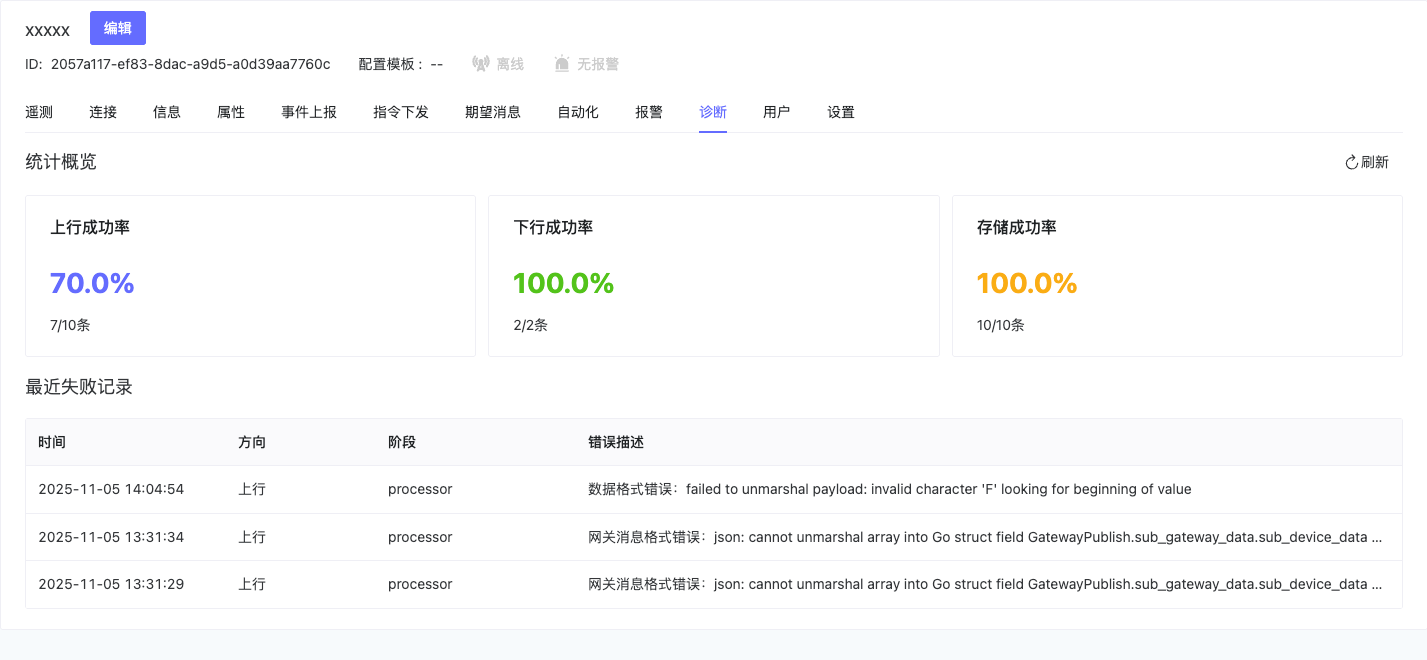Switch to the 自动化 tab
This screenshot has height=660, width=1427.
tap(577, 112)
